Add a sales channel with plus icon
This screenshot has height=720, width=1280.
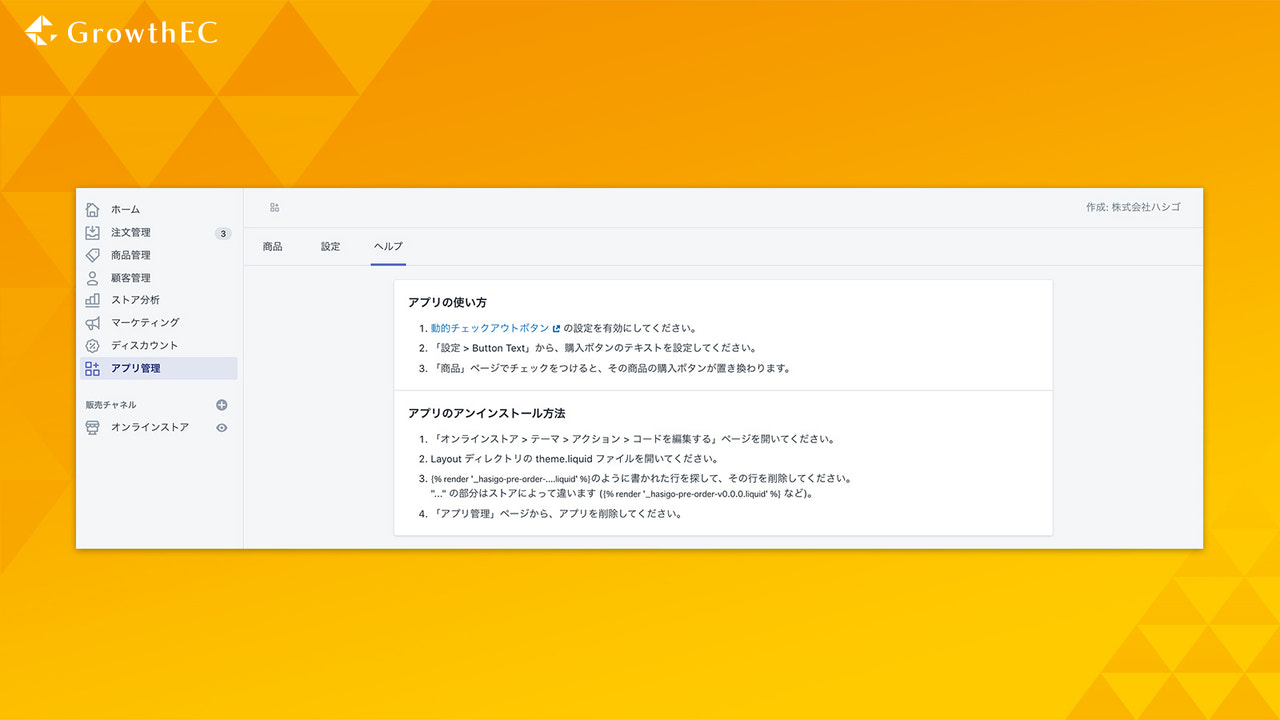click(222, 405)
